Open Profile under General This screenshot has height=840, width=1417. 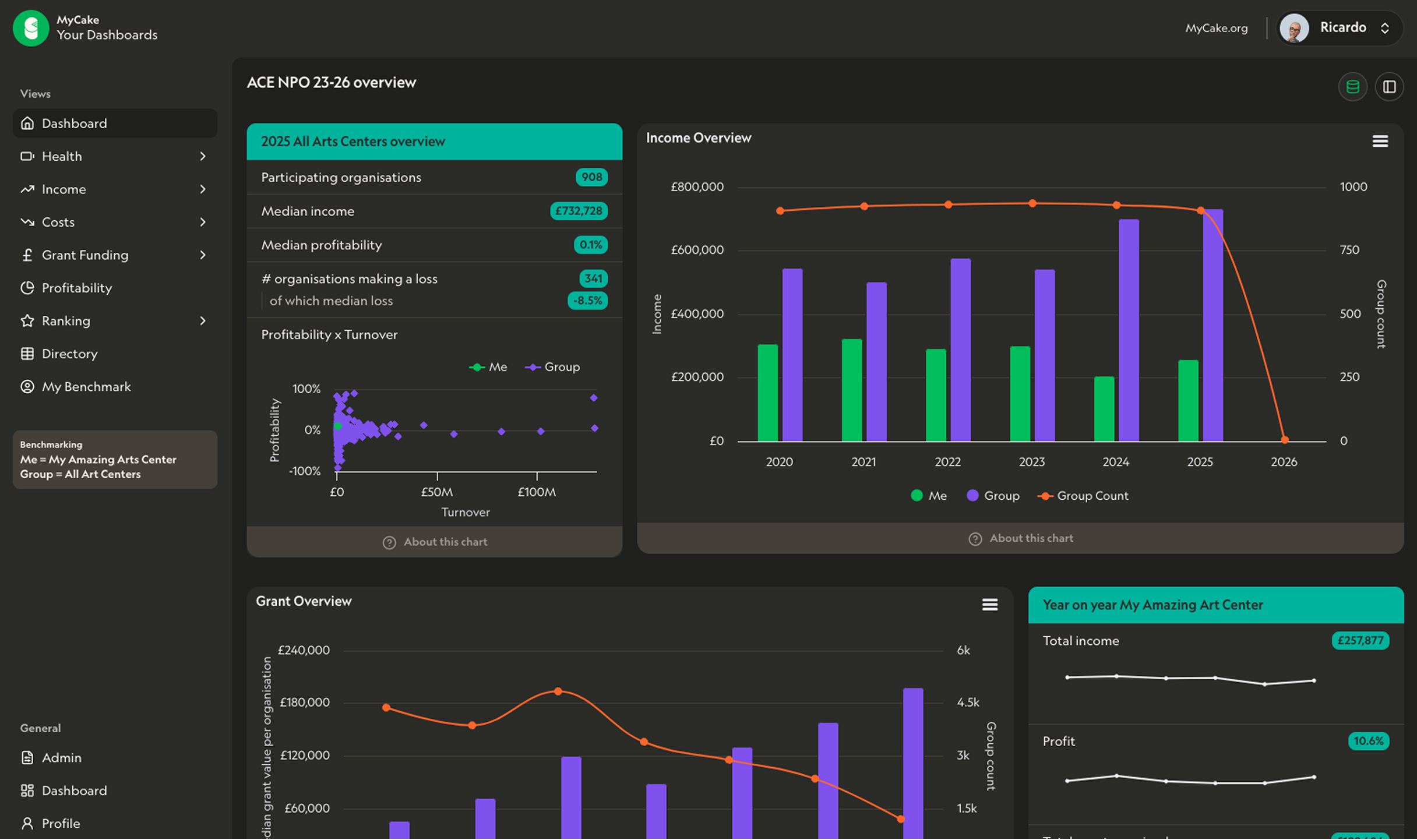pos(115,823)
